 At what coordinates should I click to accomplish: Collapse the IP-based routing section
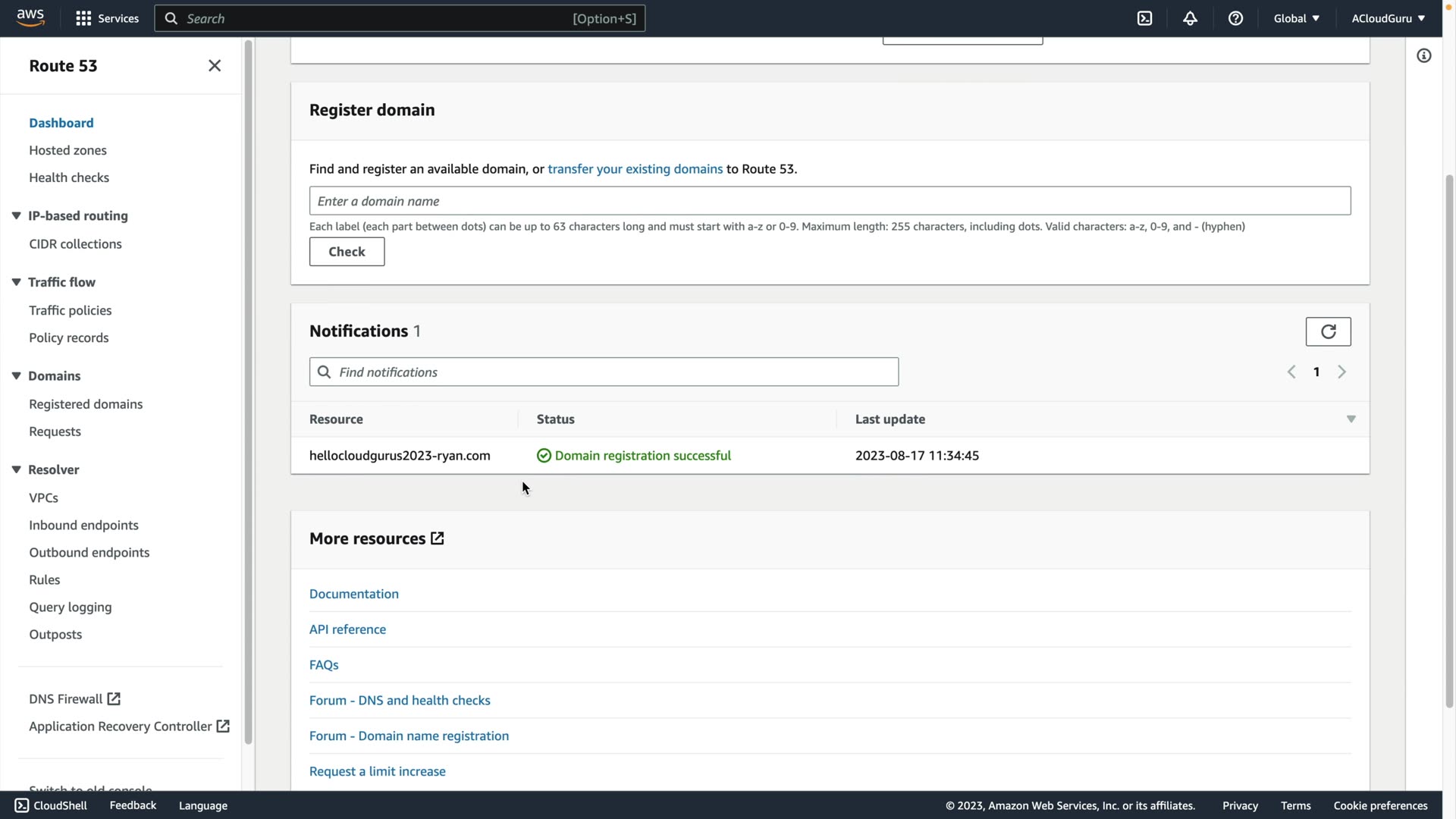(x=16, y=215)
